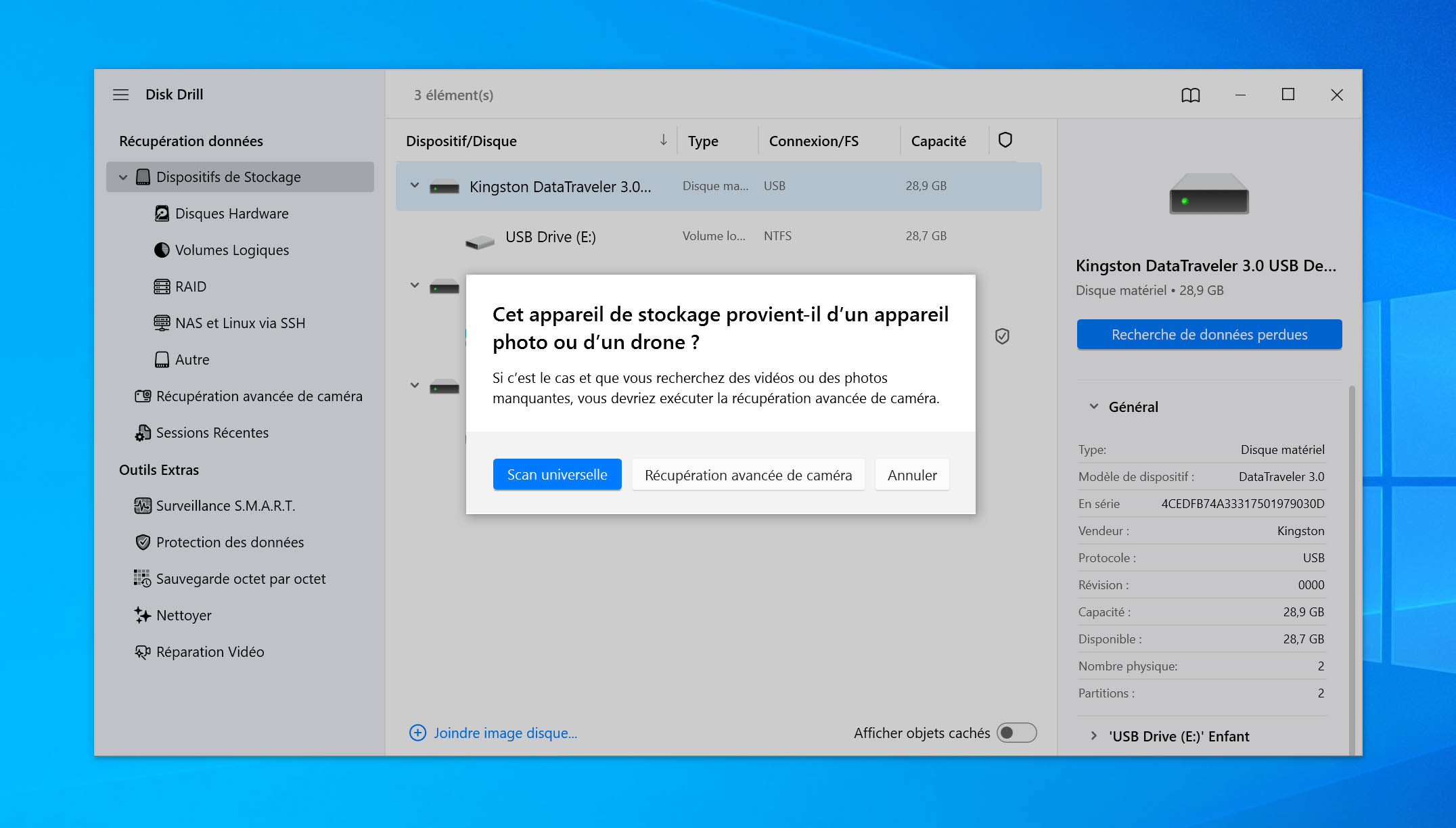
Task: Click the Protection des données shield icon
Action: pyautogui.click(x=143, y=543)
